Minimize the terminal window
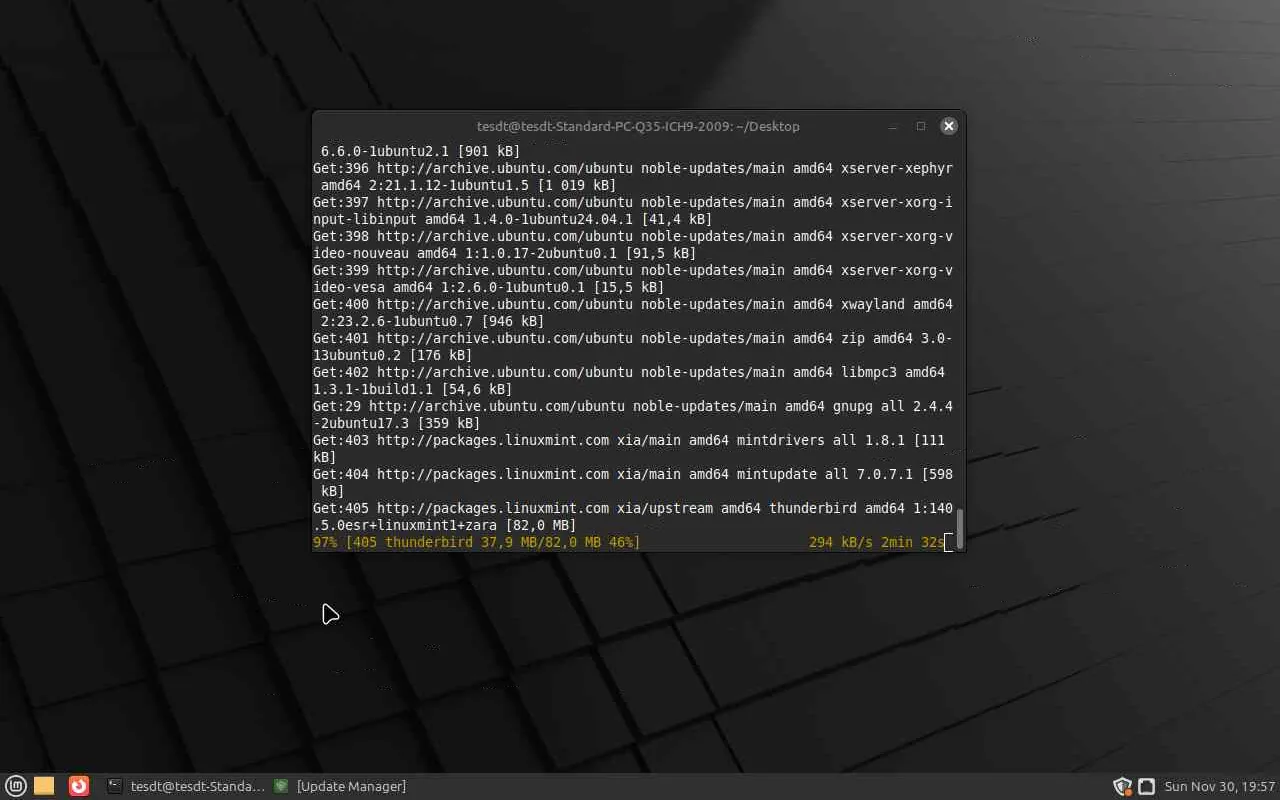This screenshot has width=1280, height=800. [893, 126]
